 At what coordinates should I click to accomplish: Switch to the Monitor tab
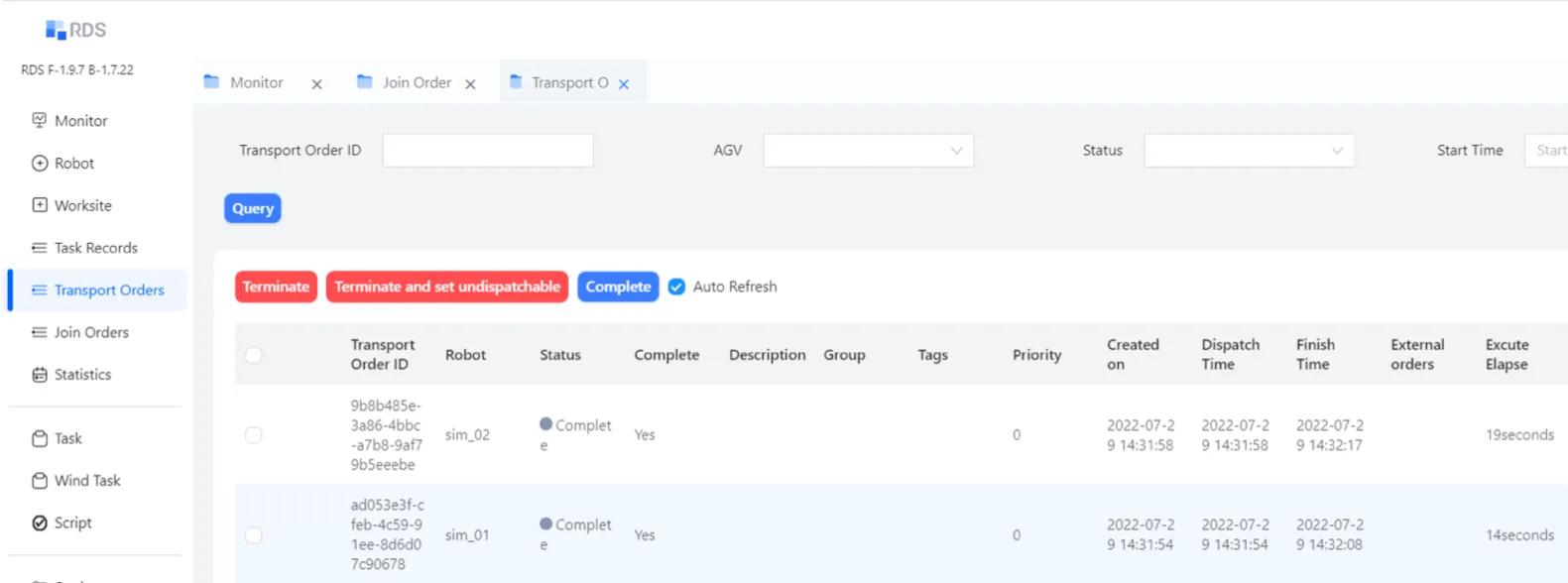click(257, 82)
